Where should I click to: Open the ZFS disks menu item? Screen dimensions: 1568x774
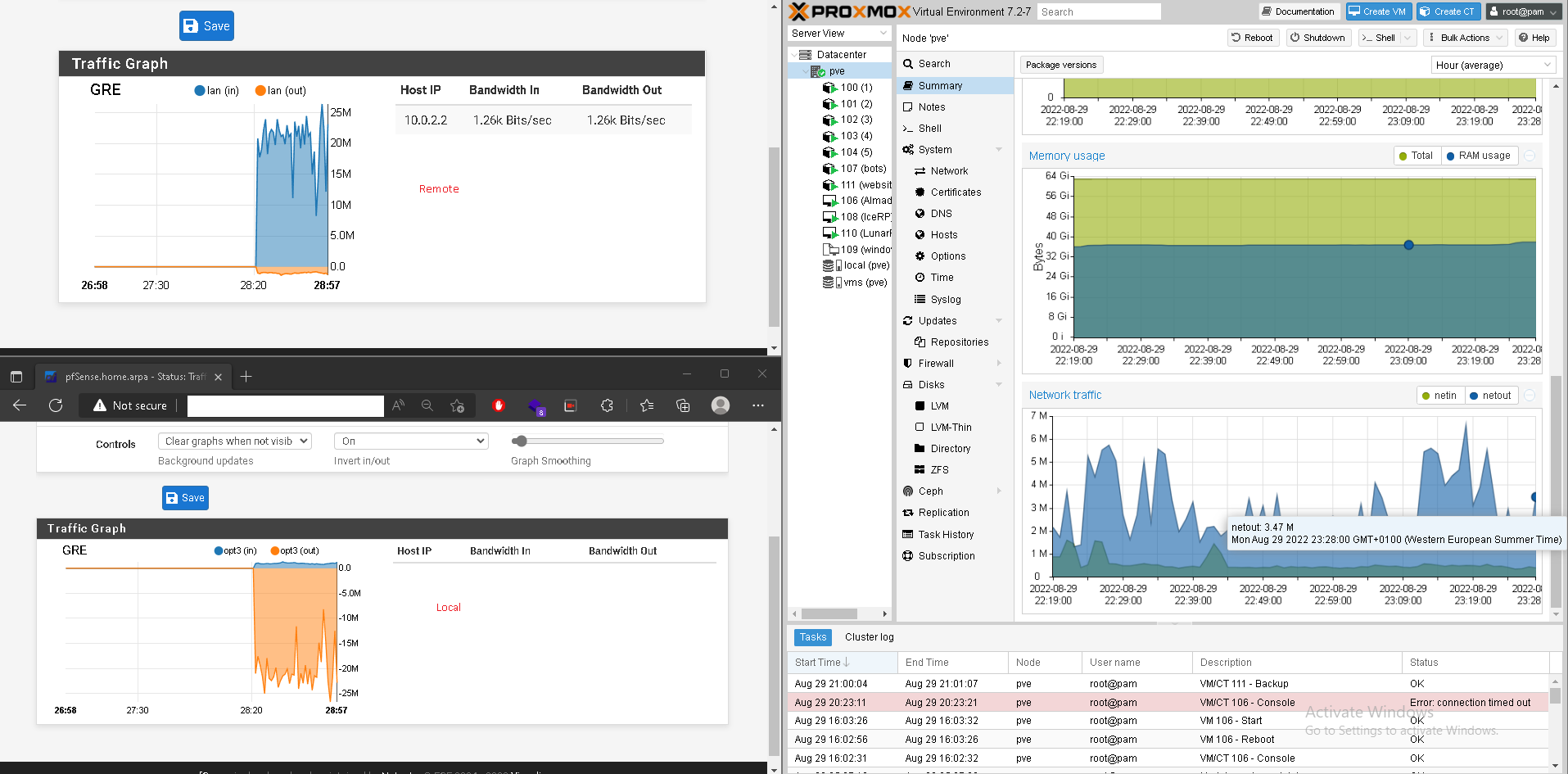(956, 470)
